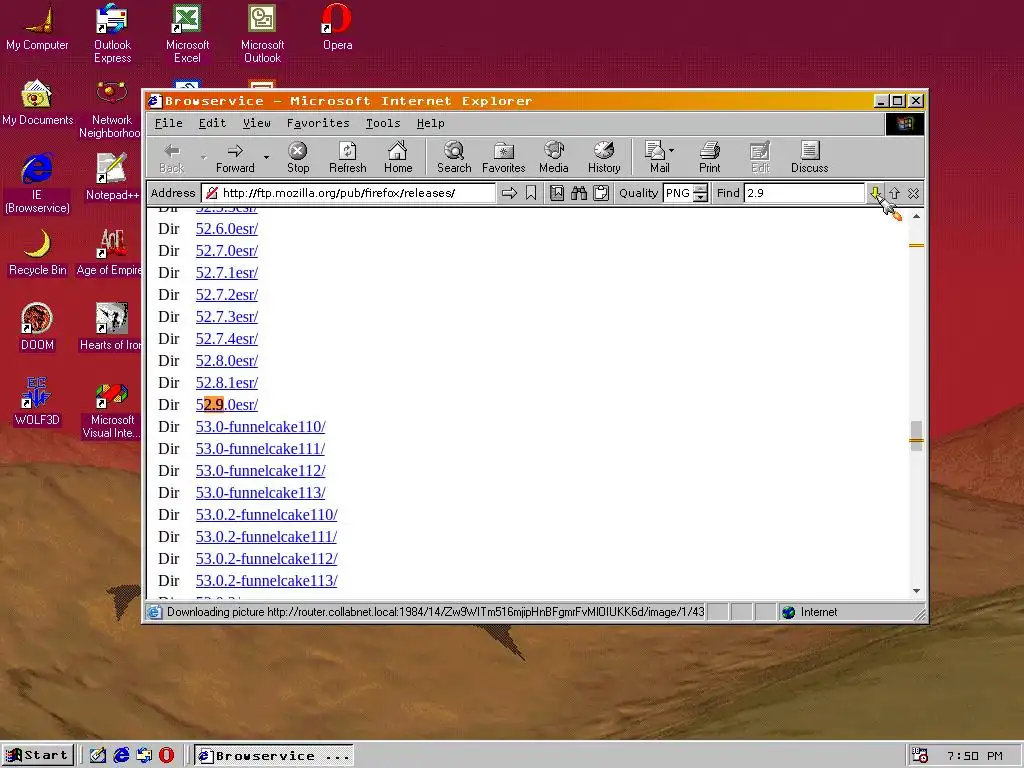Launch Opera from quick launch bar
The height and width of the screenshot is (768, 1024).
point(167,756)
